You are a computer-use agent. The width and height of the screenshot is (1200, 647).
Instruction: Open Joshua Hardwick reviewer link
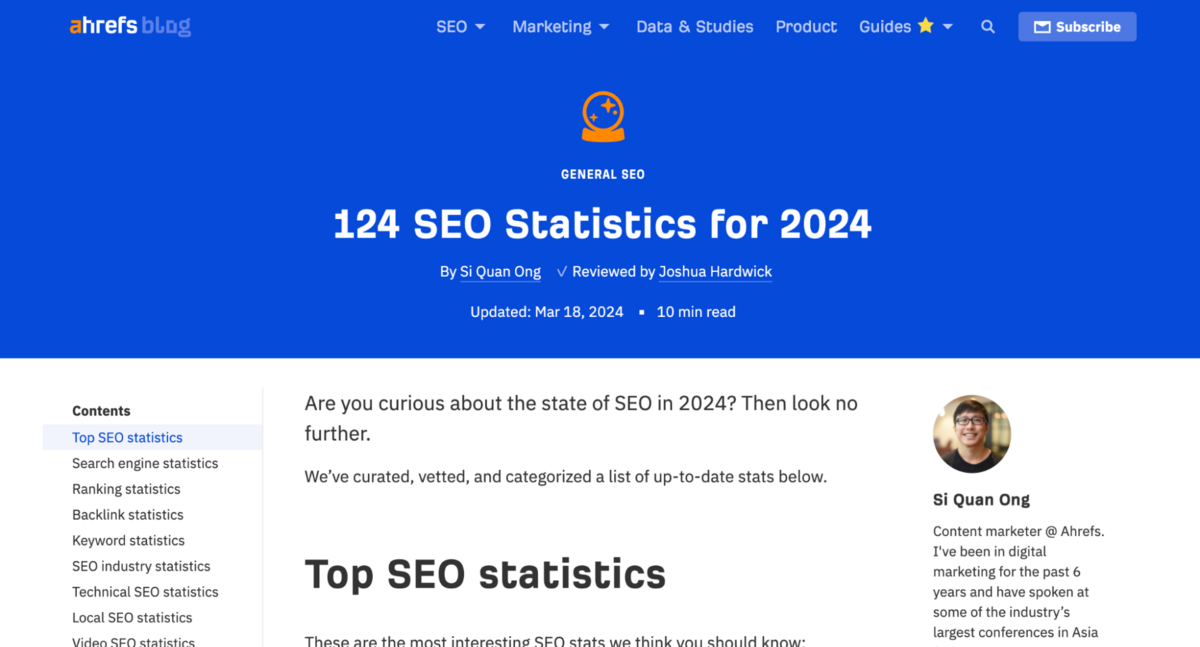[x=715, y=272]
